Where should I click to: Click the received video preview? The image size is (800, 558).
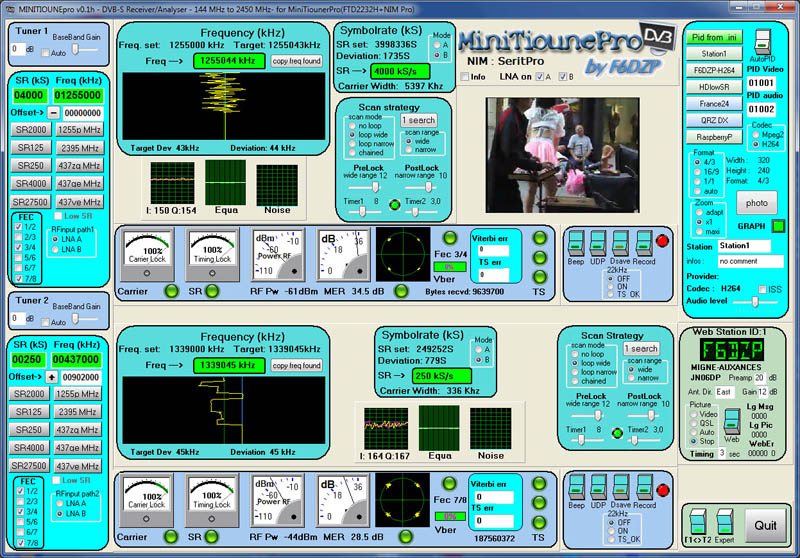coord(562,155)
